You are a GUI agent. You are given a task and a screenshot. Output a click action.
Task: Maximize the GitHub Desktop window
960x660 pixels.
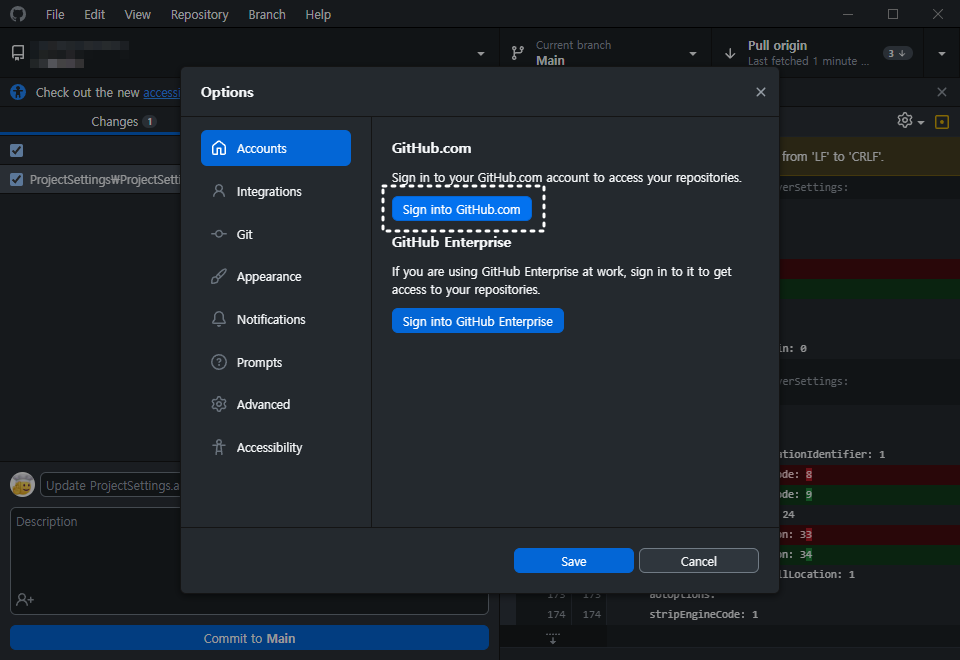(x=893, y=14)
